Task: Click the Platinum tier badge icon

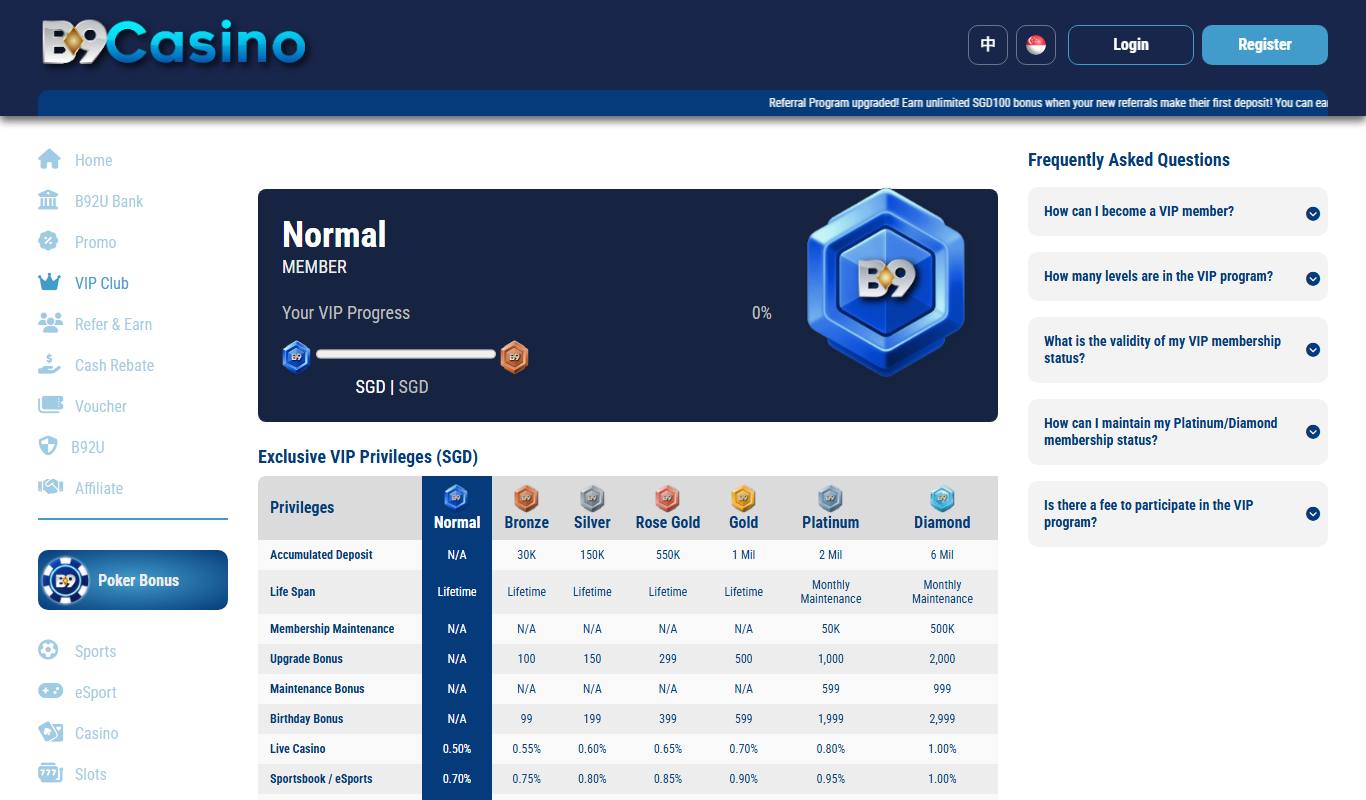Action: (x=831, y=498)
